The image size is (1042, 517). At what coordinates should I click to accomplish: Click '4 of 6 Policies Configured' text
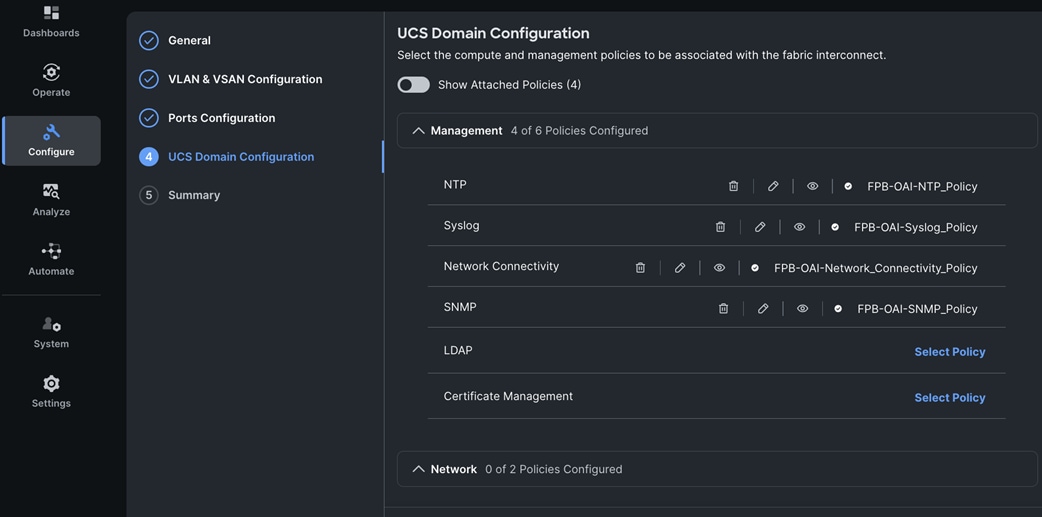(579, 131)
